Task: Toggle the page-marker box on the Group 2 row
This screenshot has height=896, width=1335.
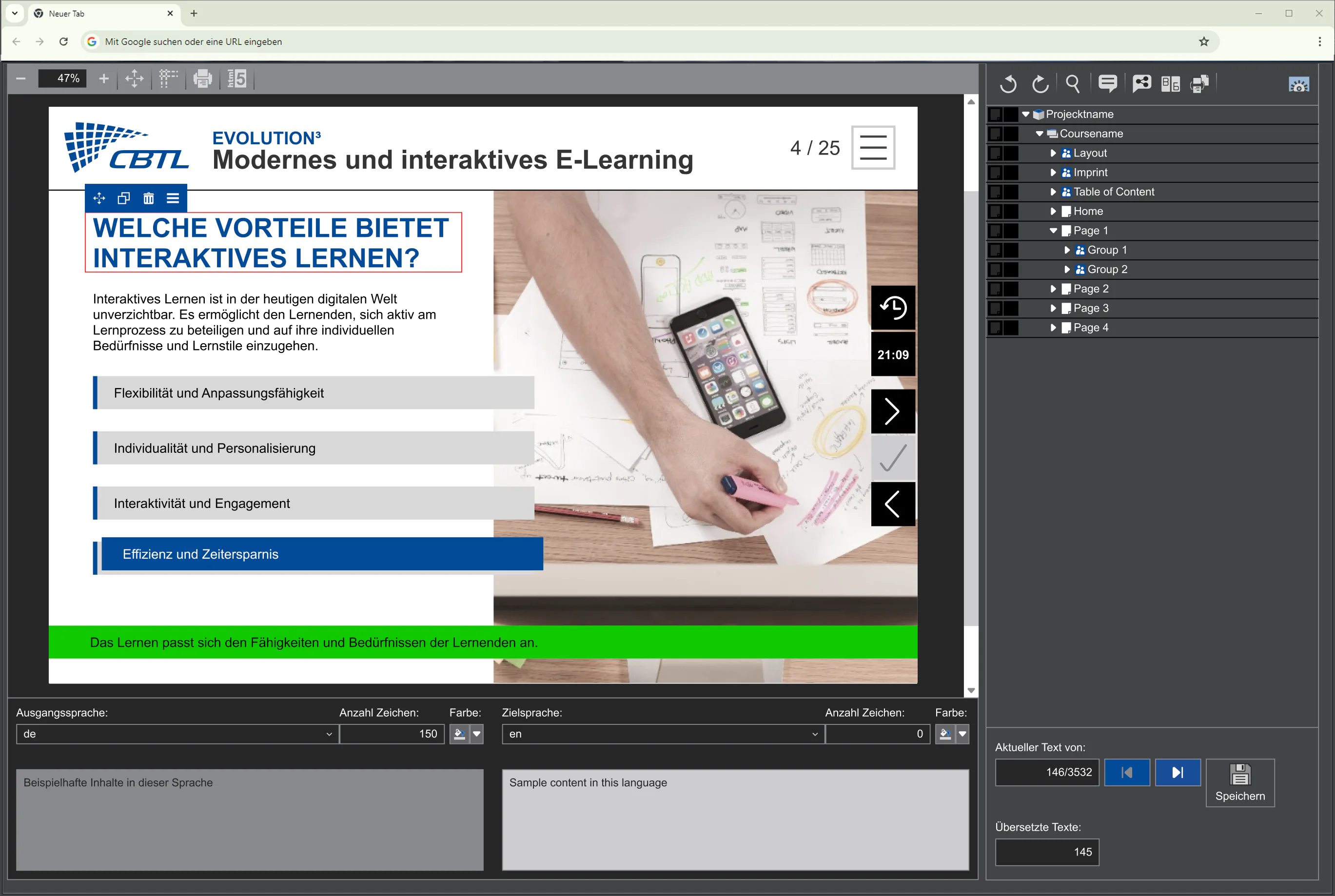Action: (995, 270)
